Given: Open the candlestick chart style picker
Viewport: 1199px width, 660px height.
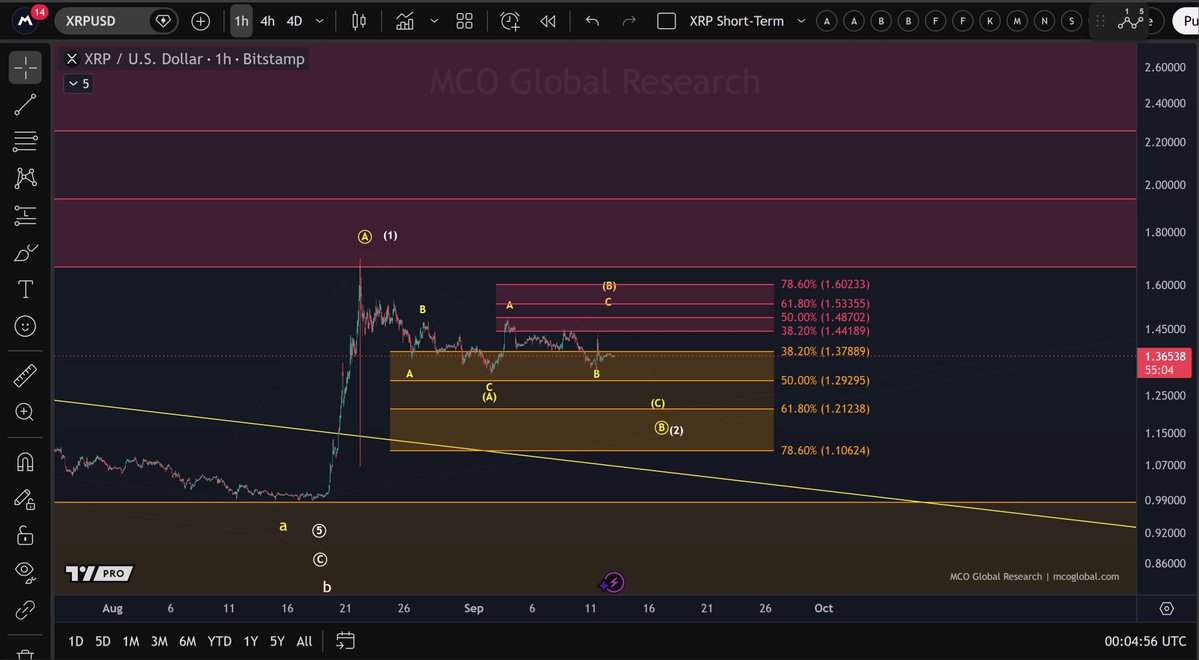Looking at the screenshot, I should click(359, 21).
